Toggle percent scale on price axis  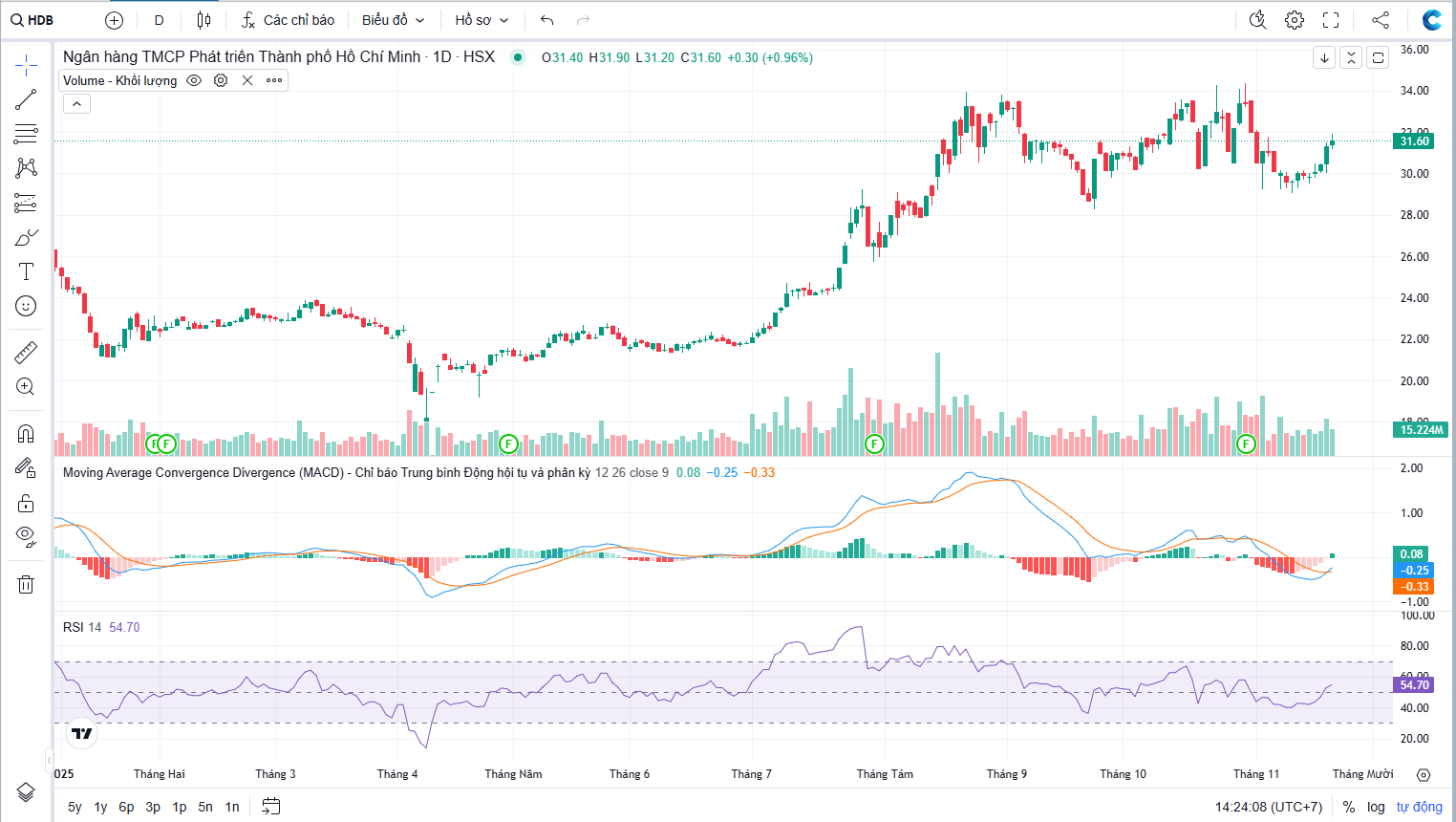[1349, 807]
